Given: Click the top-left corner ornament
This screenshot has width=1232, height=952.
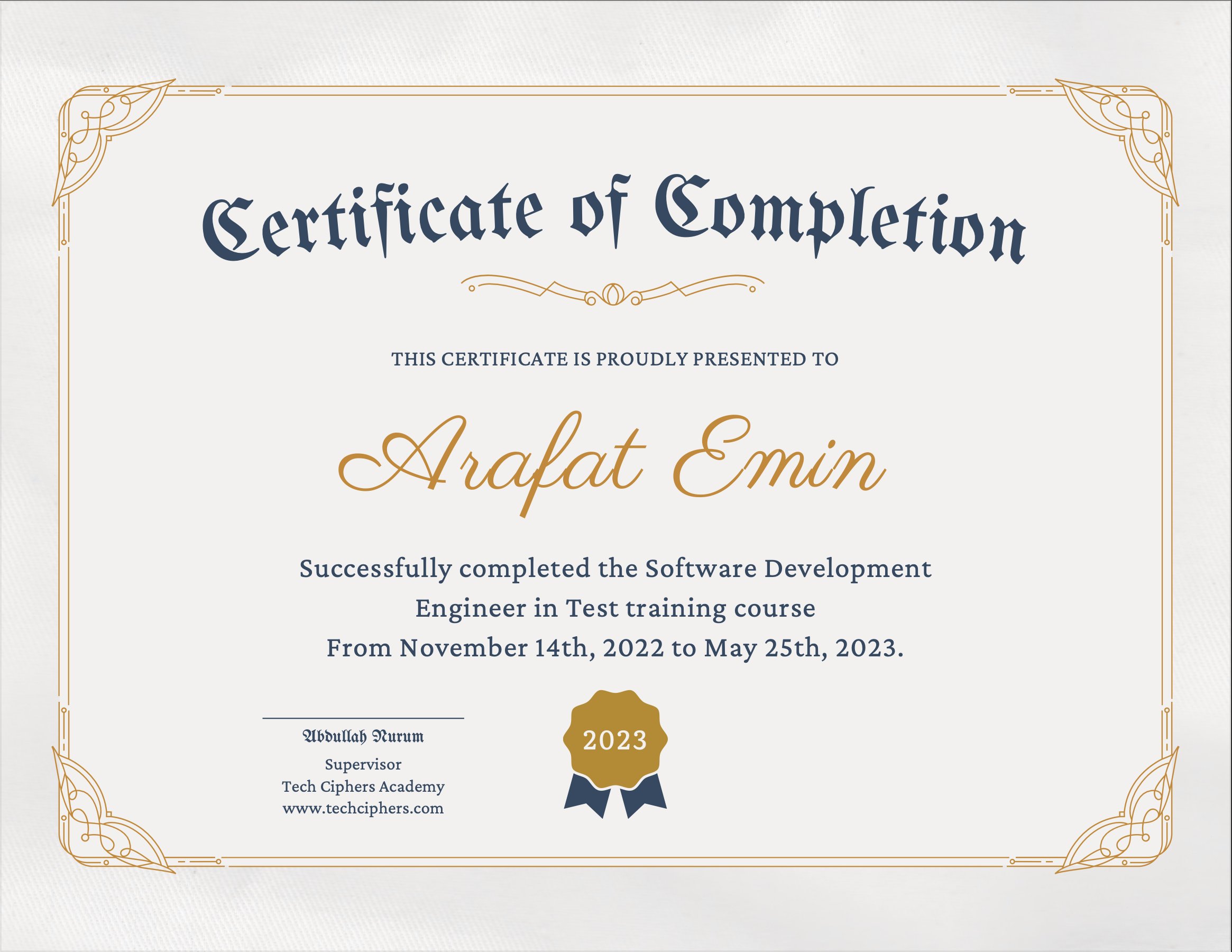Looking at the screenshot, I should click(x=102, y=130).
